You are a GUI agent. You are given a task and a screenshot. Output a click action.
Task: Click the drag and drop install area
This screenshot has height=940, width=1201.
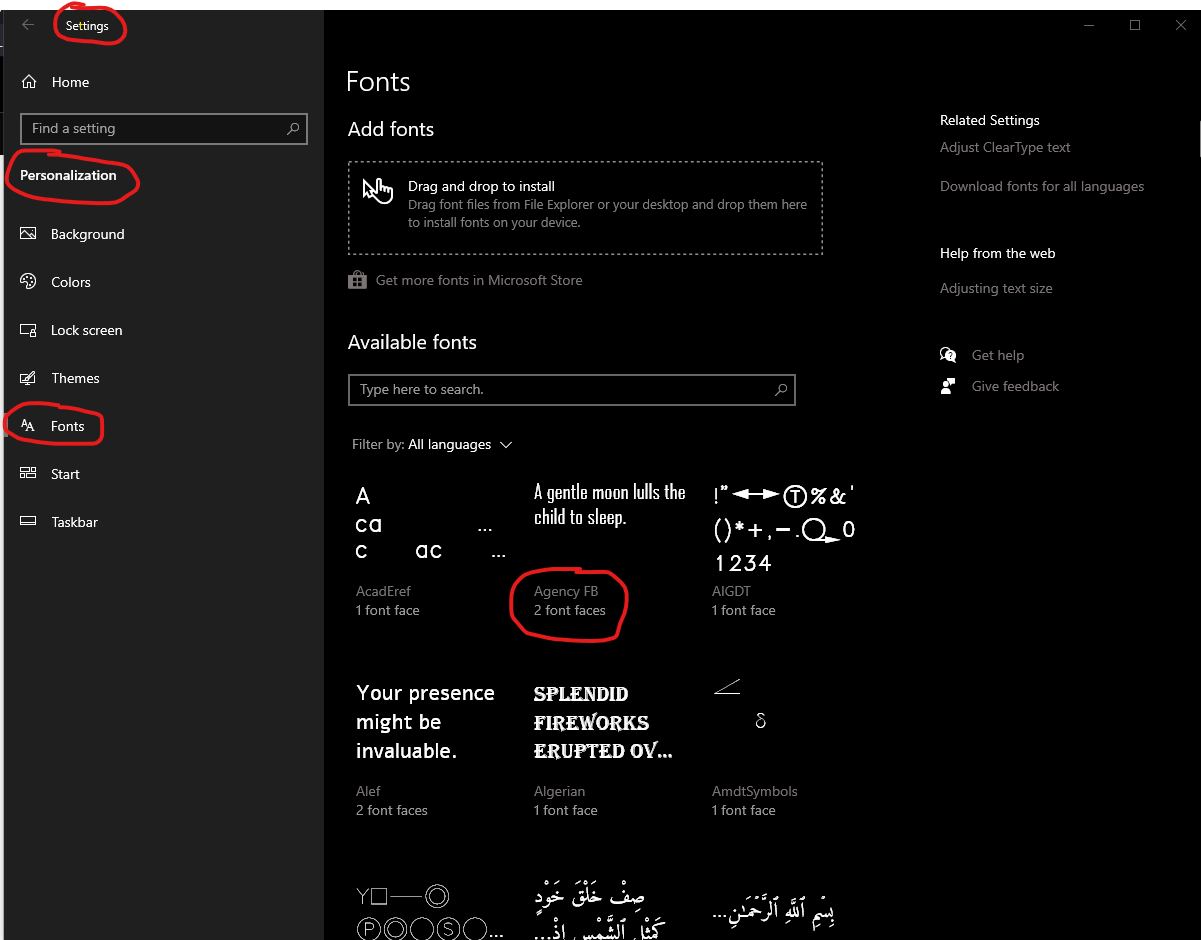tap(585, 208)
